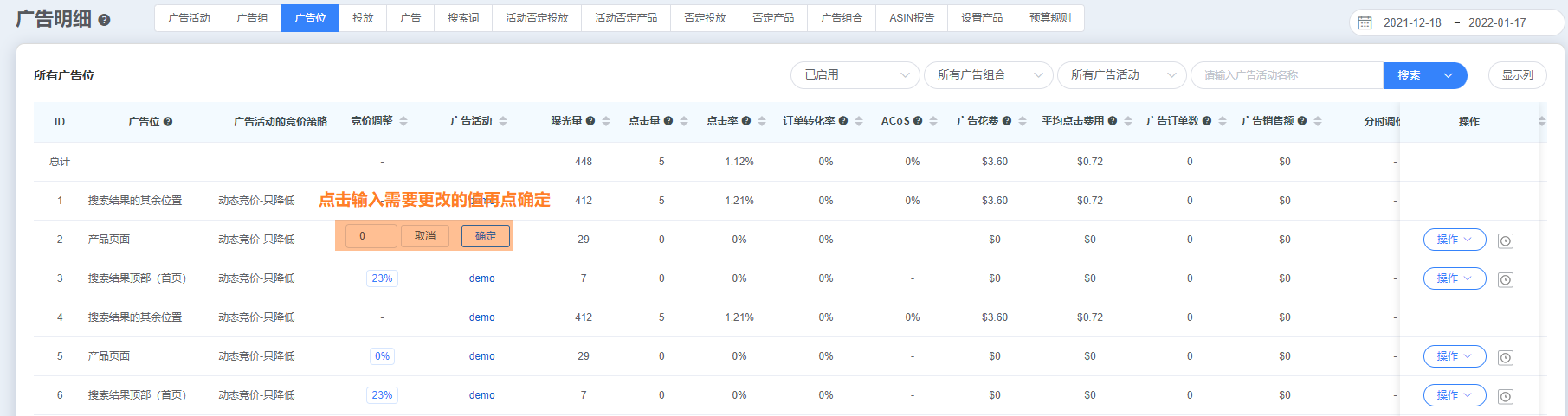
Task: Open the ASIN报告 tab
Action: tap(912, 18)
